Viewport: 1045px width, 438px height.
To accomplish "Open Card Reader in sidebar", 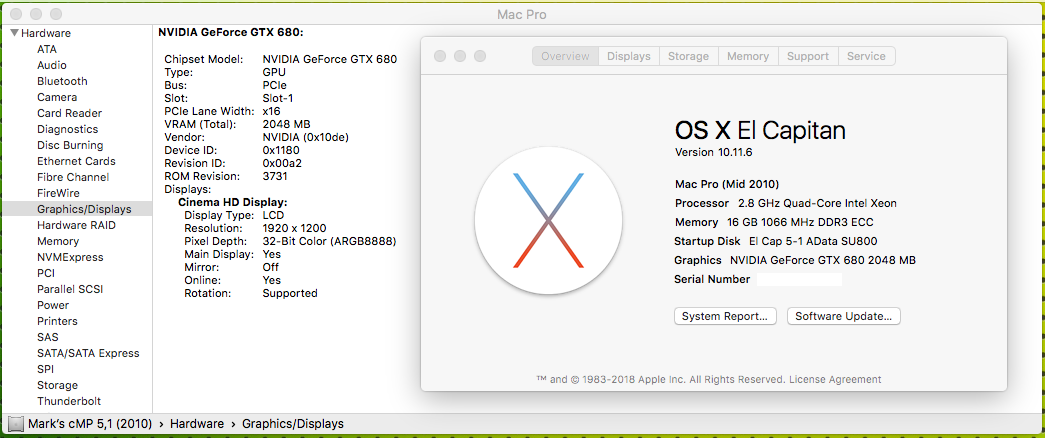I will click(x=69, y=113).
